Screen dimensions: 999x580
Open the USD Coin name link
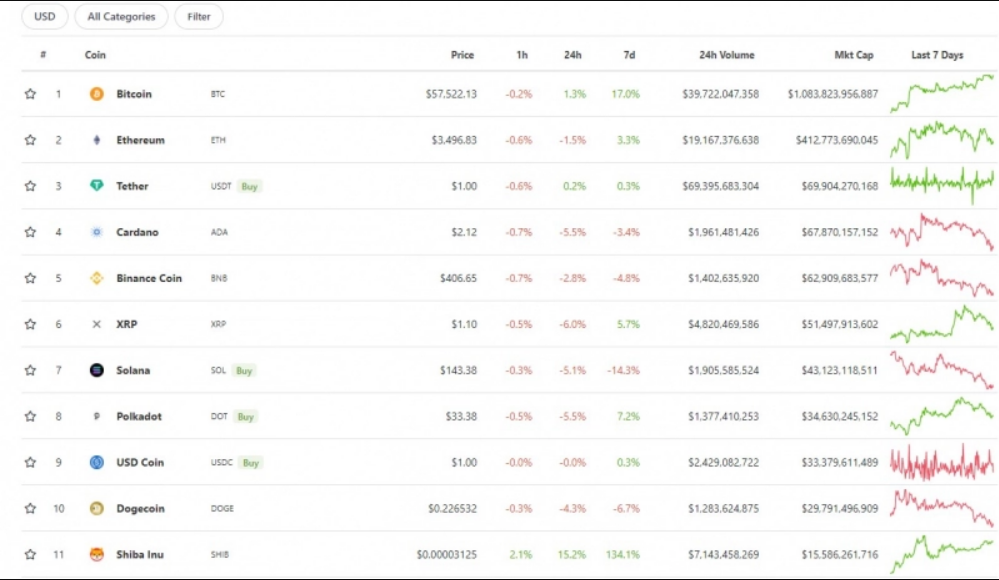(140, 462)
